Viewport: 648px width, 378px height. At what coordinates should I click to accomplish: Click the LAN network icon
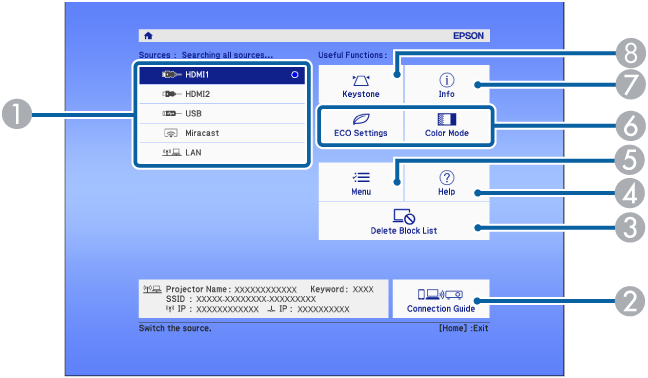[172, 152]
